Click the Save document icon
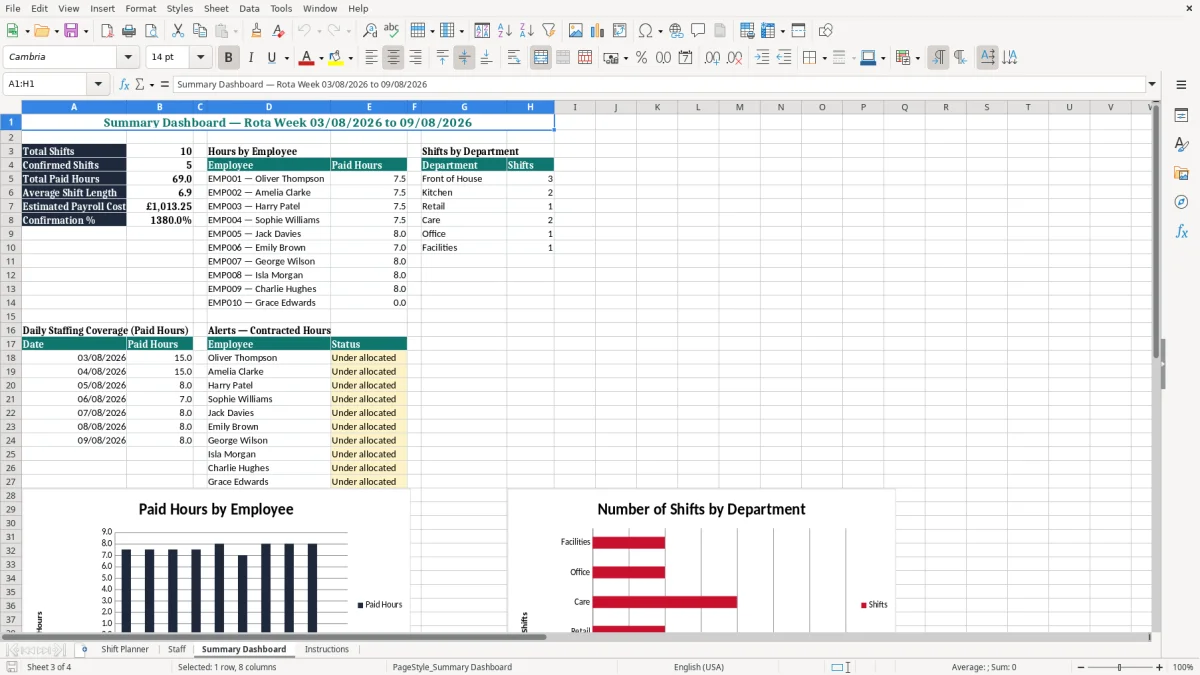The image size is (1200, 675). pos(71,31)
